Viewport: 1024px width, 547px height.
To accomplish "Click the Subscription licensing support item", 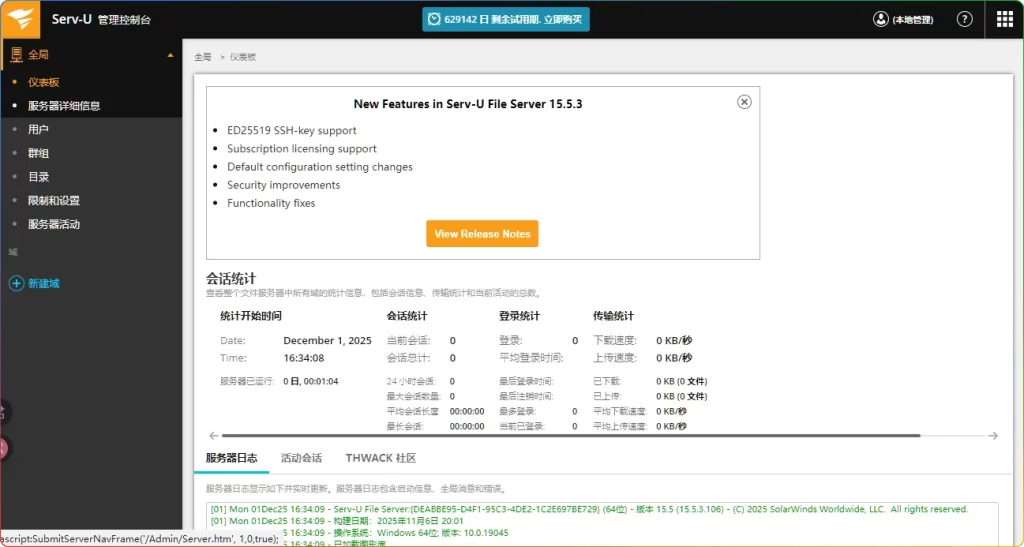I will click(302, 148).
